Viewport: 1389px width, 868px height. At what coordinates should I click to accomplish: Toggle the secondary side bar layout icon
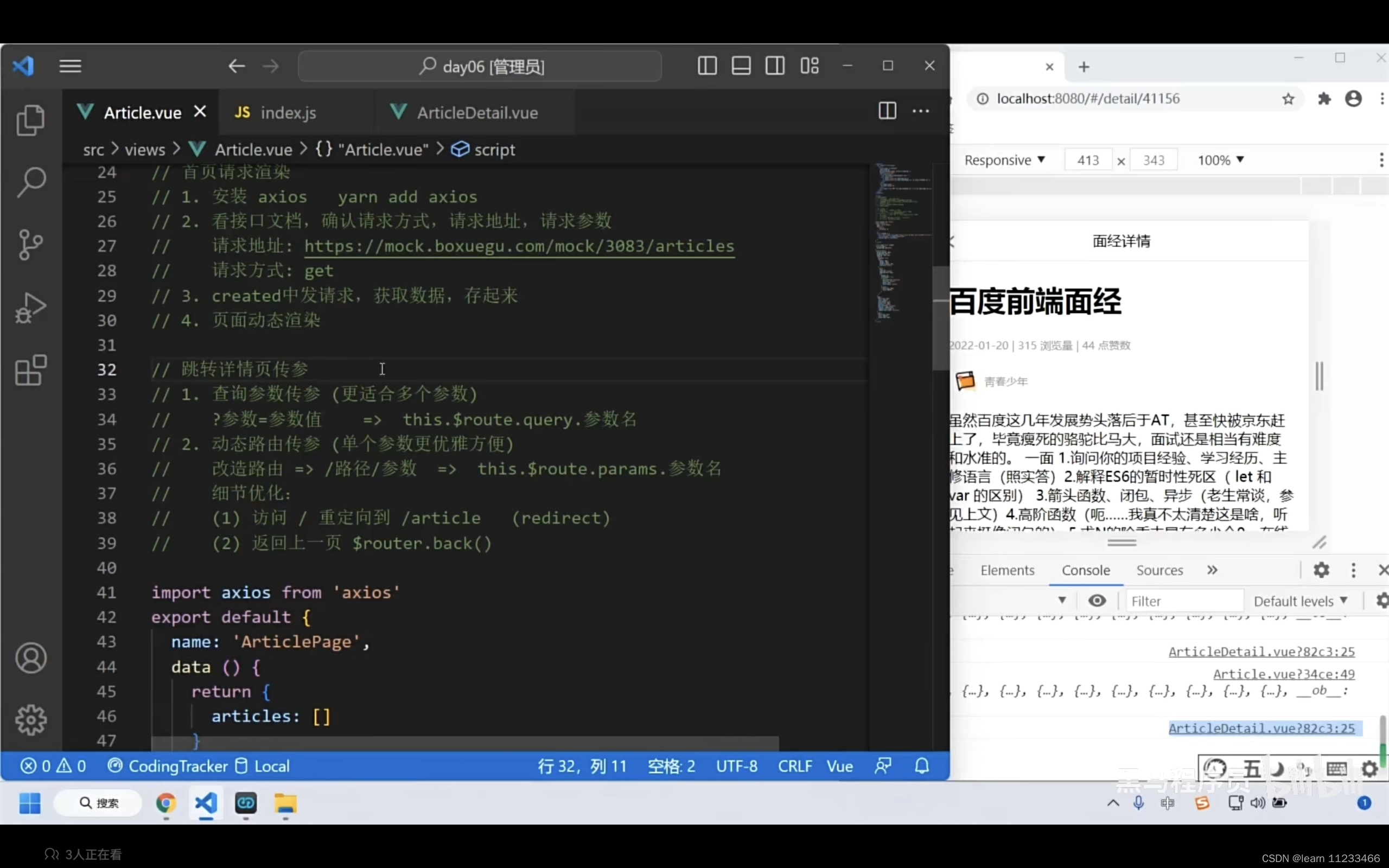775,66
